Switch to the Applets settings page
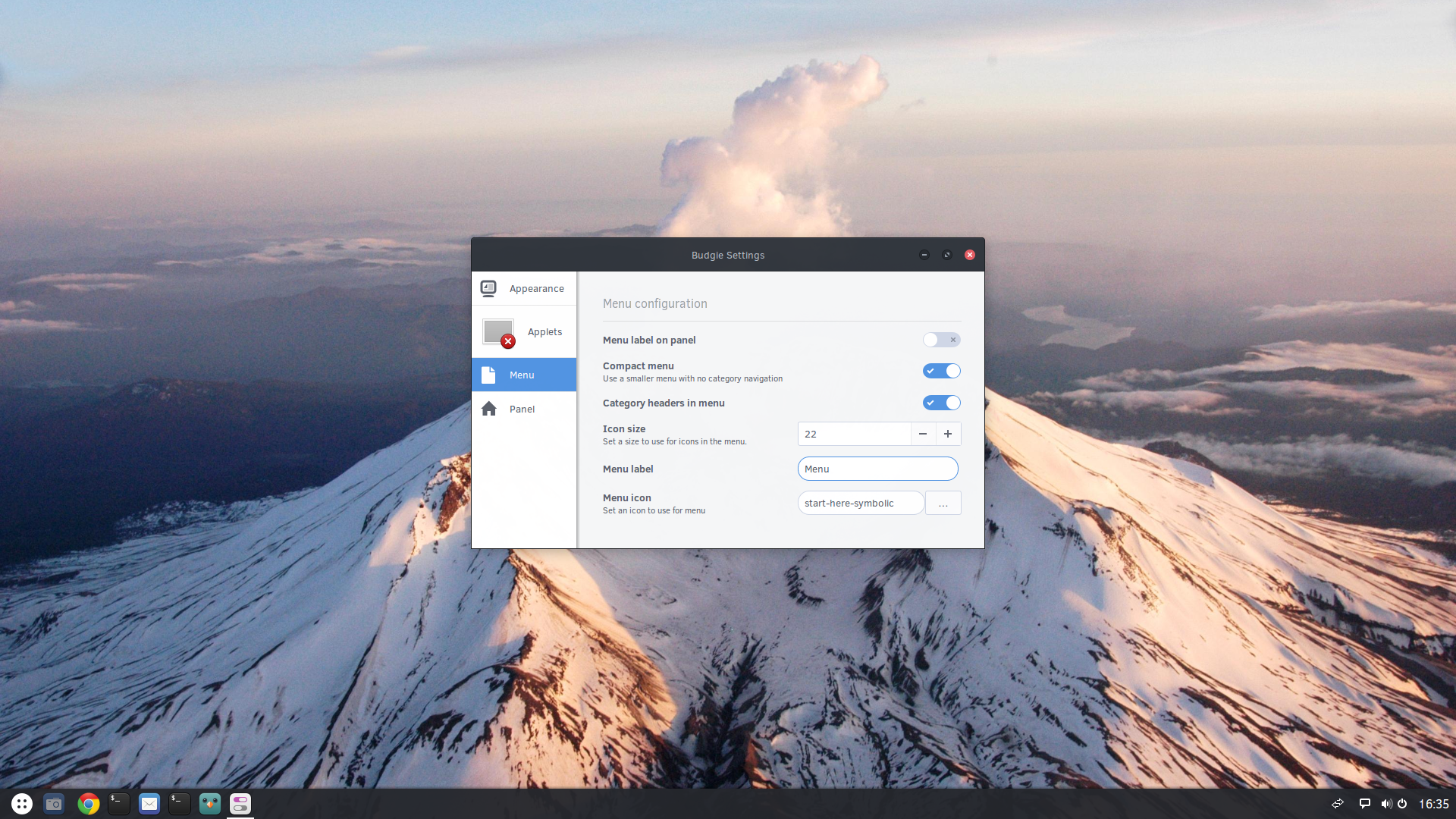The height and width of the screenshot is (819, 1456). pos(524,332)
